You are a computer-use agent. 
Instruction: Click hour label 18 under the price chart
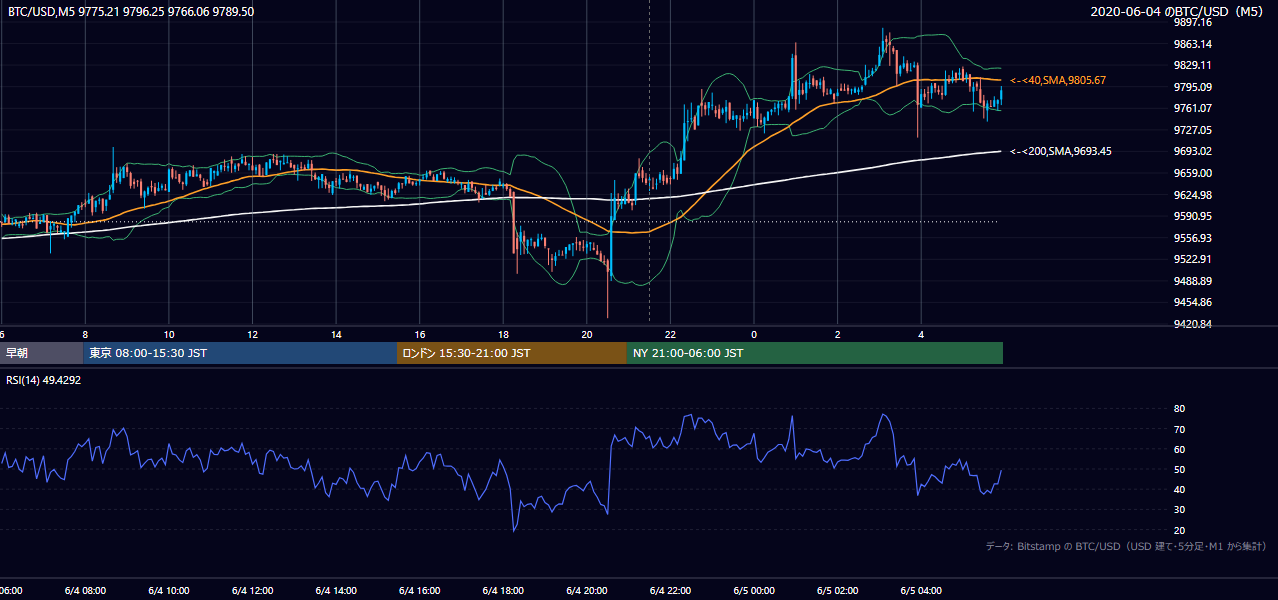tap(504, 335)
